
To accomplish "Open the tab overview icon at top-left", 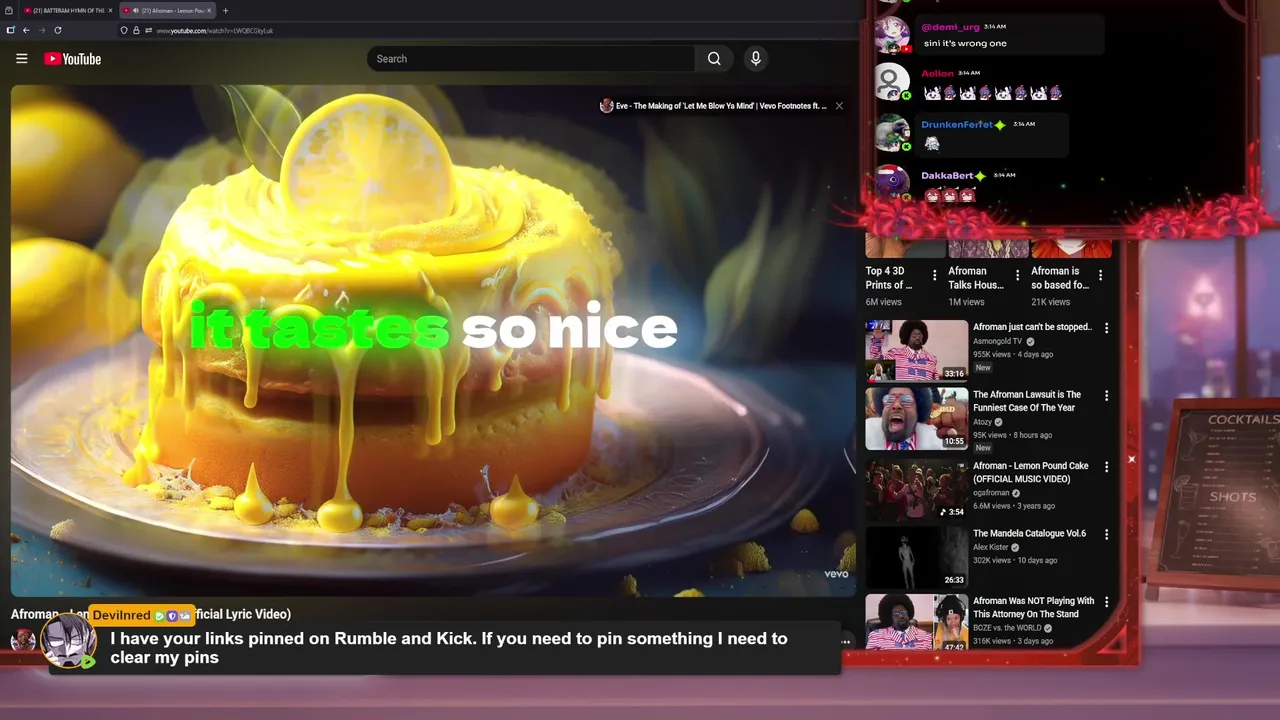I will (x=8, y=10).
